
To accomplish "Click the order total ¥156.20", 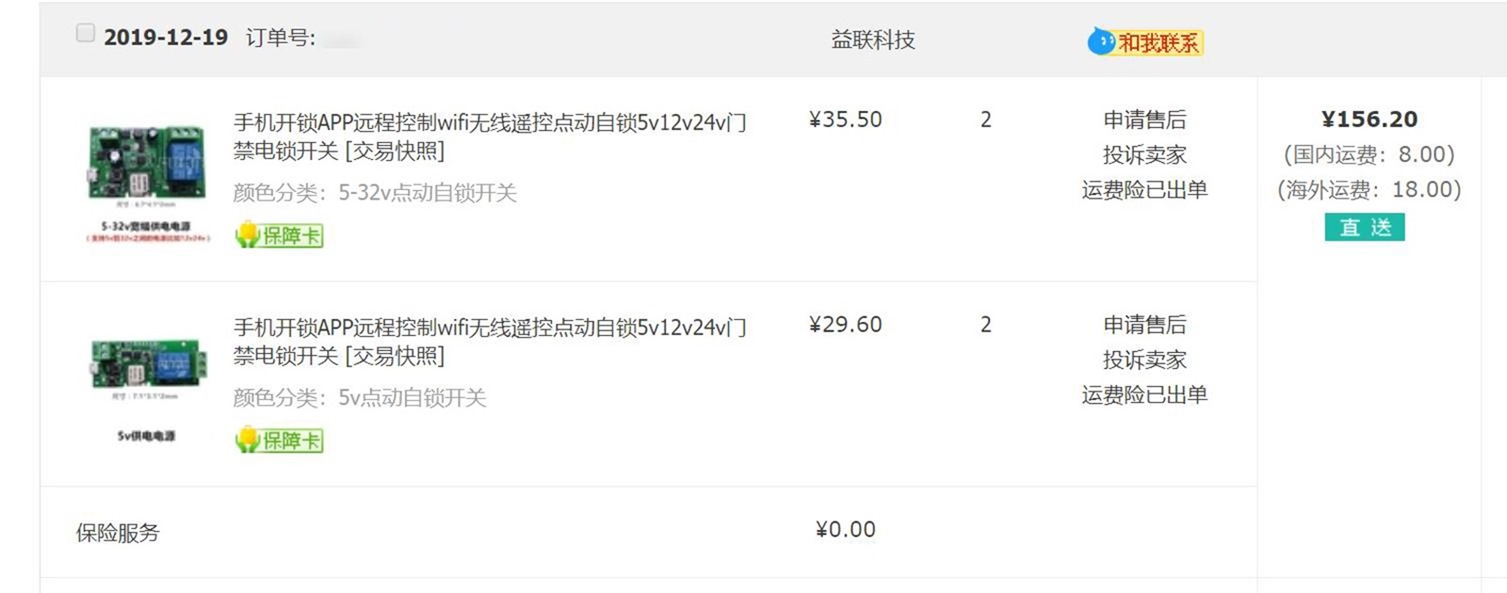I will (1369, 120).
